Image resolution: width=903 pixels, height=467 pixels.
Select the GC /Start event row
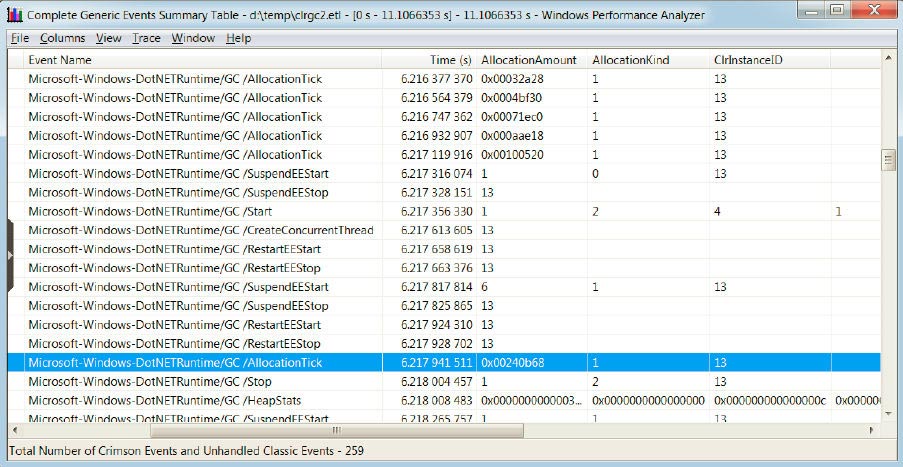point(443,211)
